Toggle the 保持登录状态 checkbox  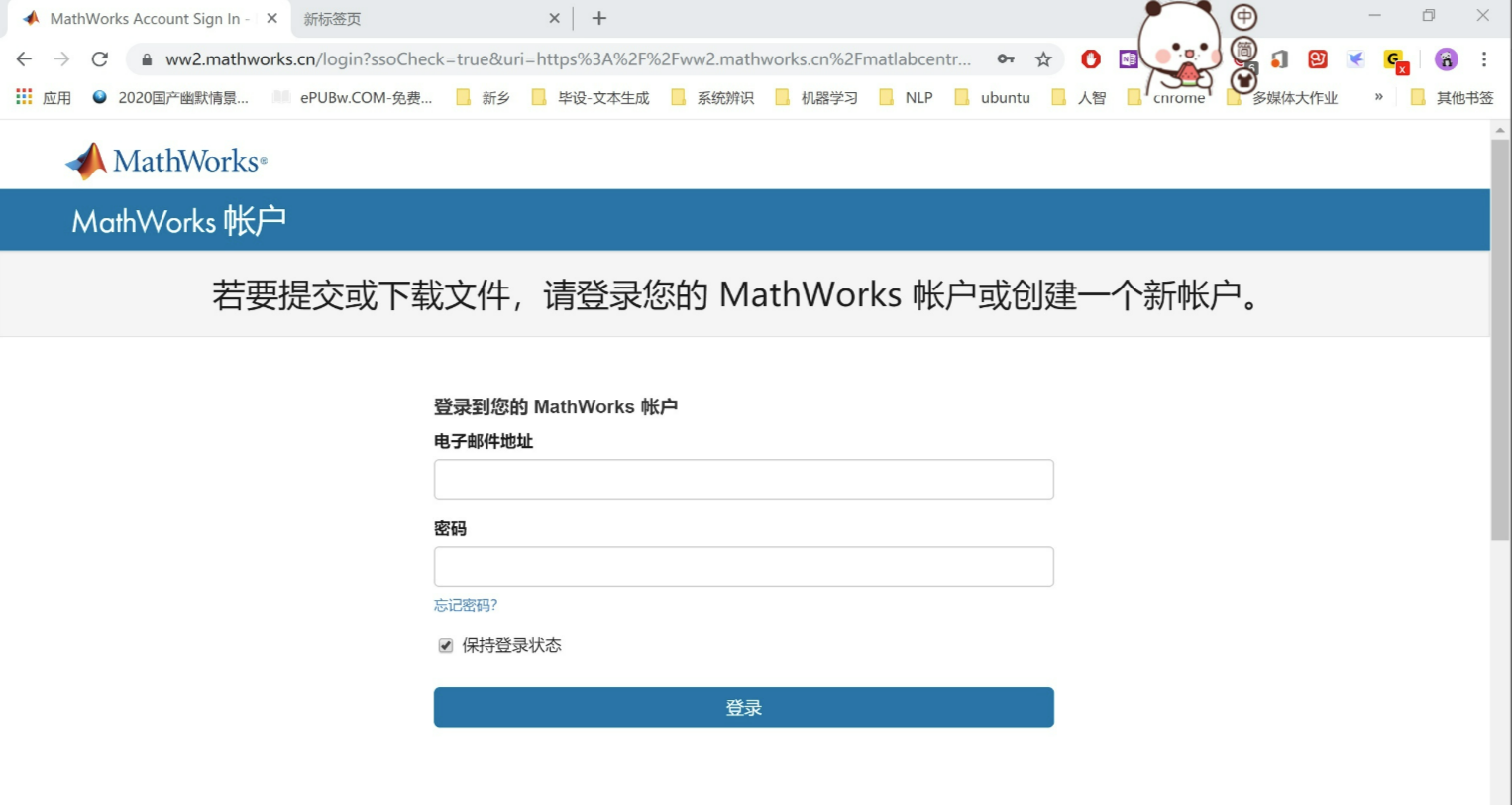point(446,646)
